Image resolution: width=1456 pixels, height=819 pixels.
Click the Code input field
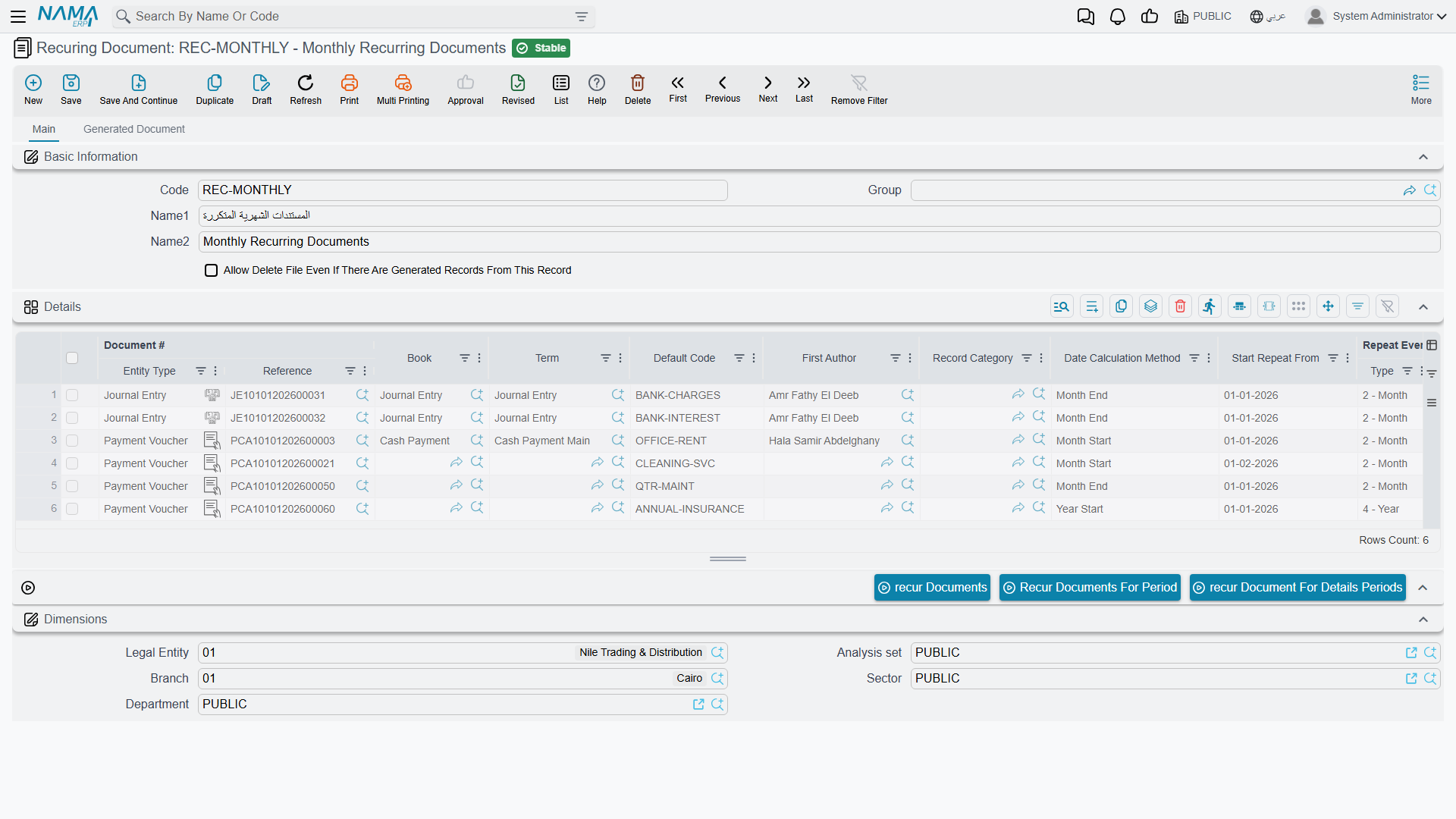pos(463,190)
